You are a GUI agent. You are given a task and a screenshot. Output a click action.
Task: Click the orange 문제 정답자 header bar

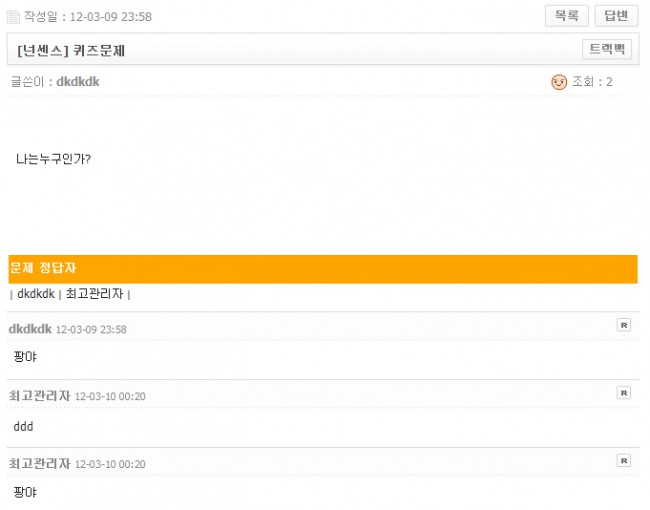click(322, 269)
